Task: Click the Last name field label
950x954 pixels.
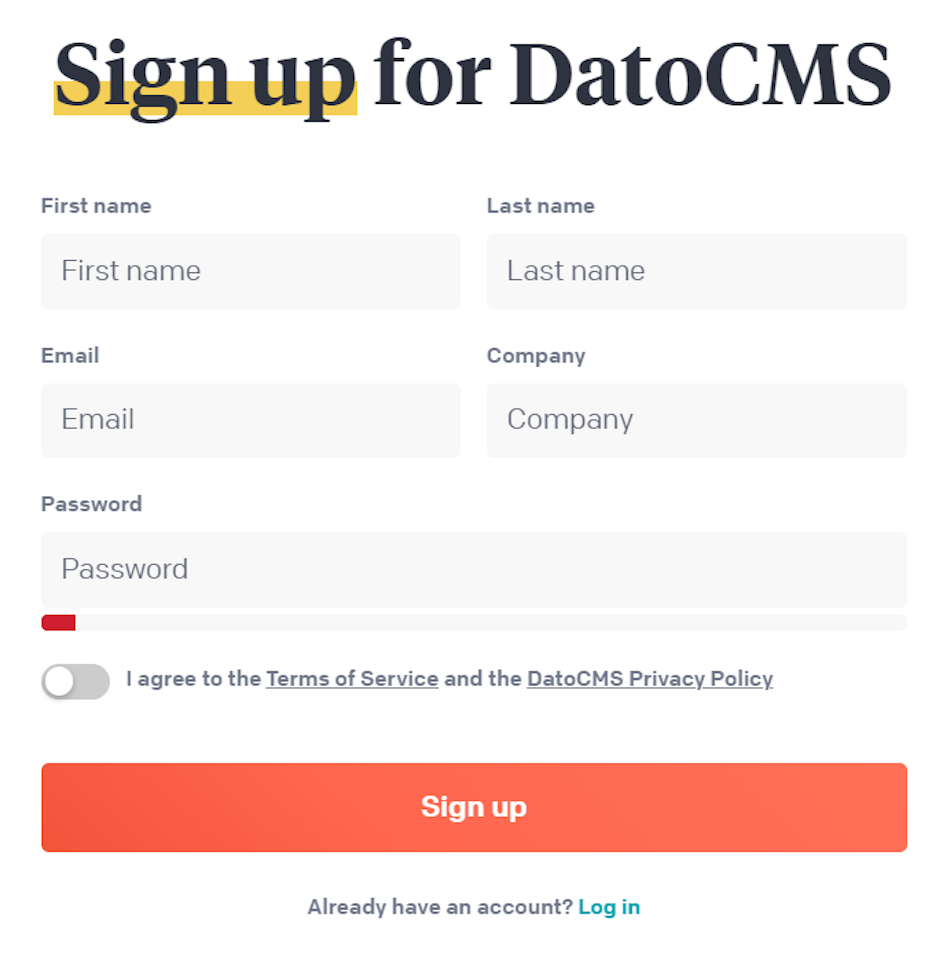Action: click(540, 206)
